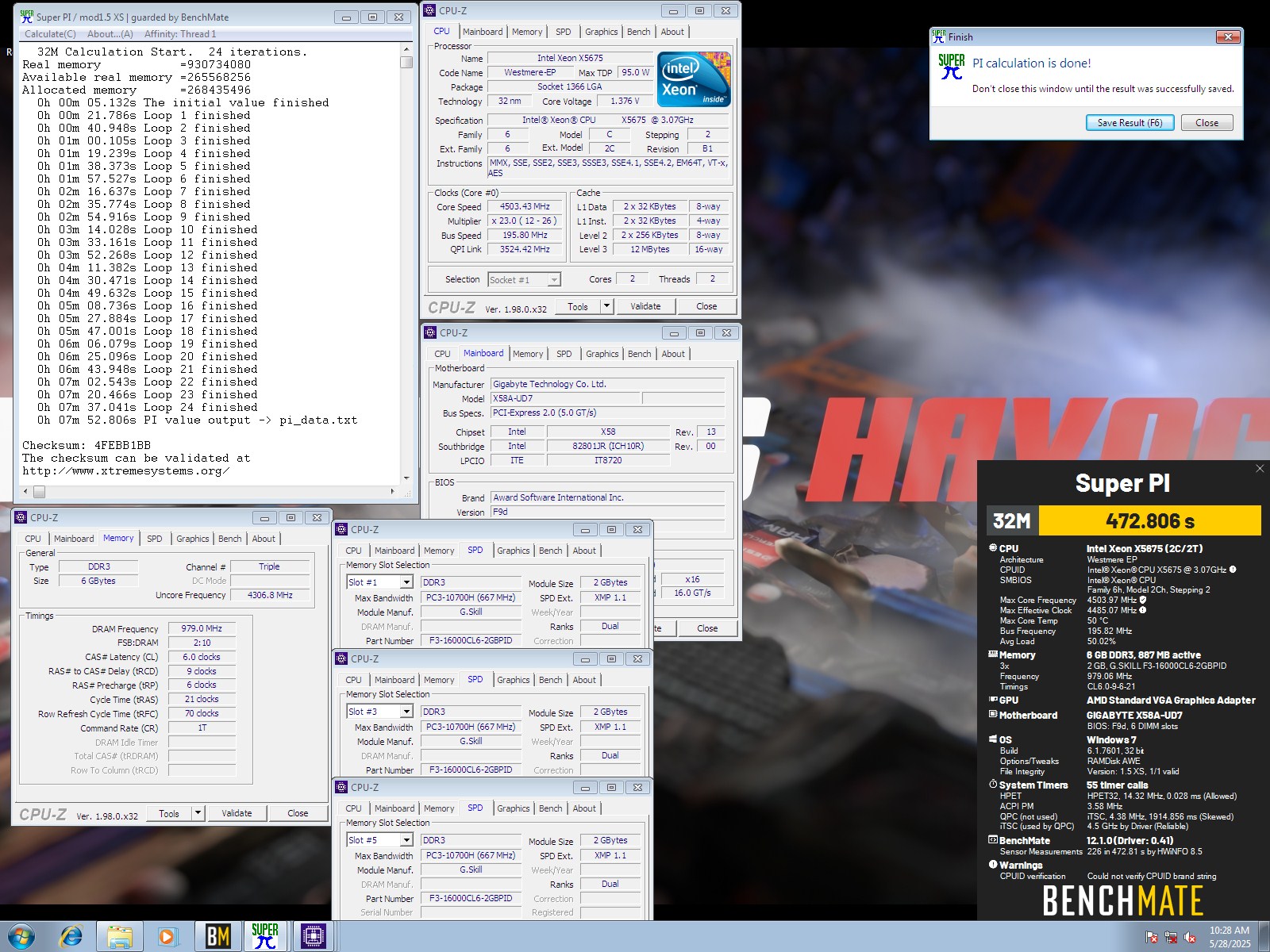Click Tools button in CPU-Z Memory window

(x=169, y=813)
